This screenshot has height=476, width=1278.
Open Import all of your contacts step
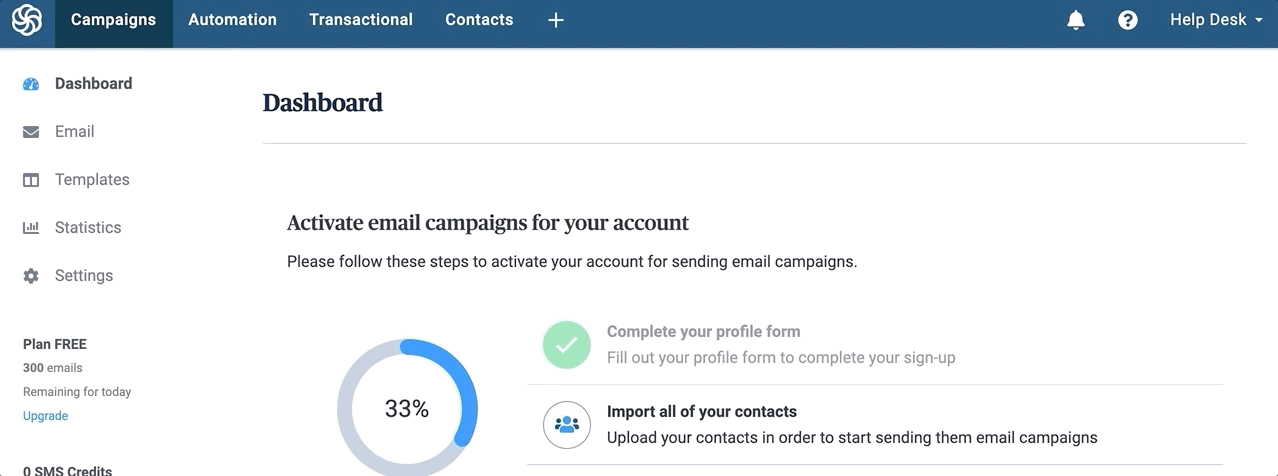pyautogui.click(x=702, y=412)
